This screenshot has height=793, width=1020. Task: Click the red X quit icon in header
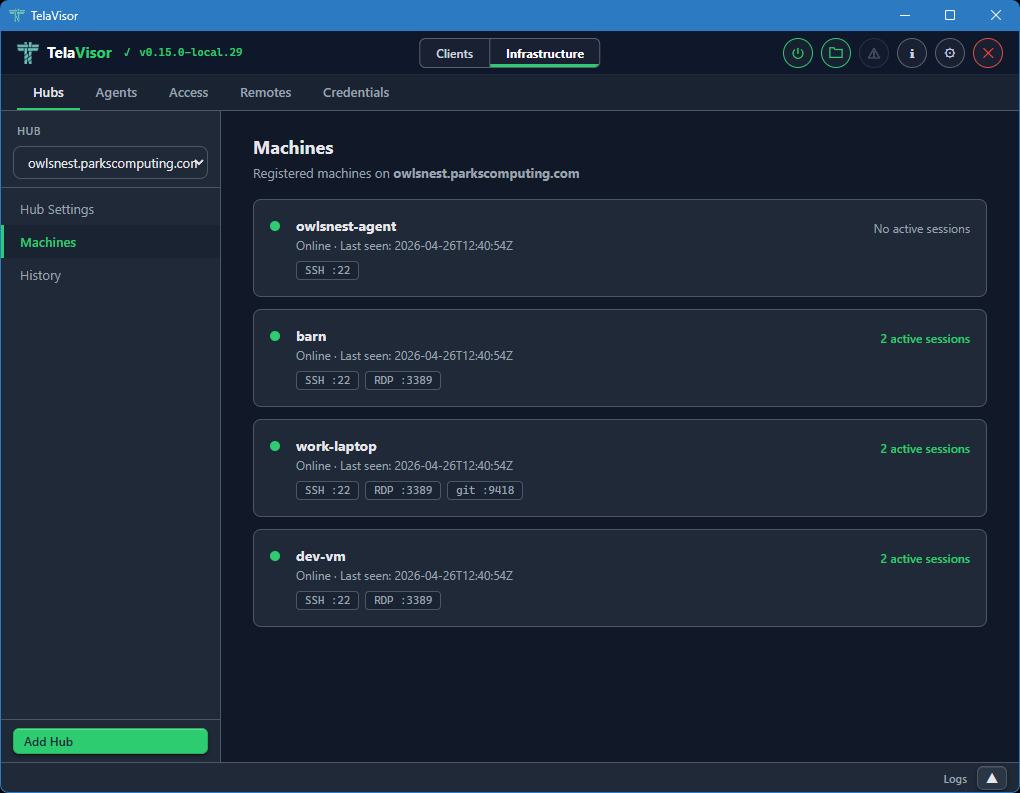988,53
